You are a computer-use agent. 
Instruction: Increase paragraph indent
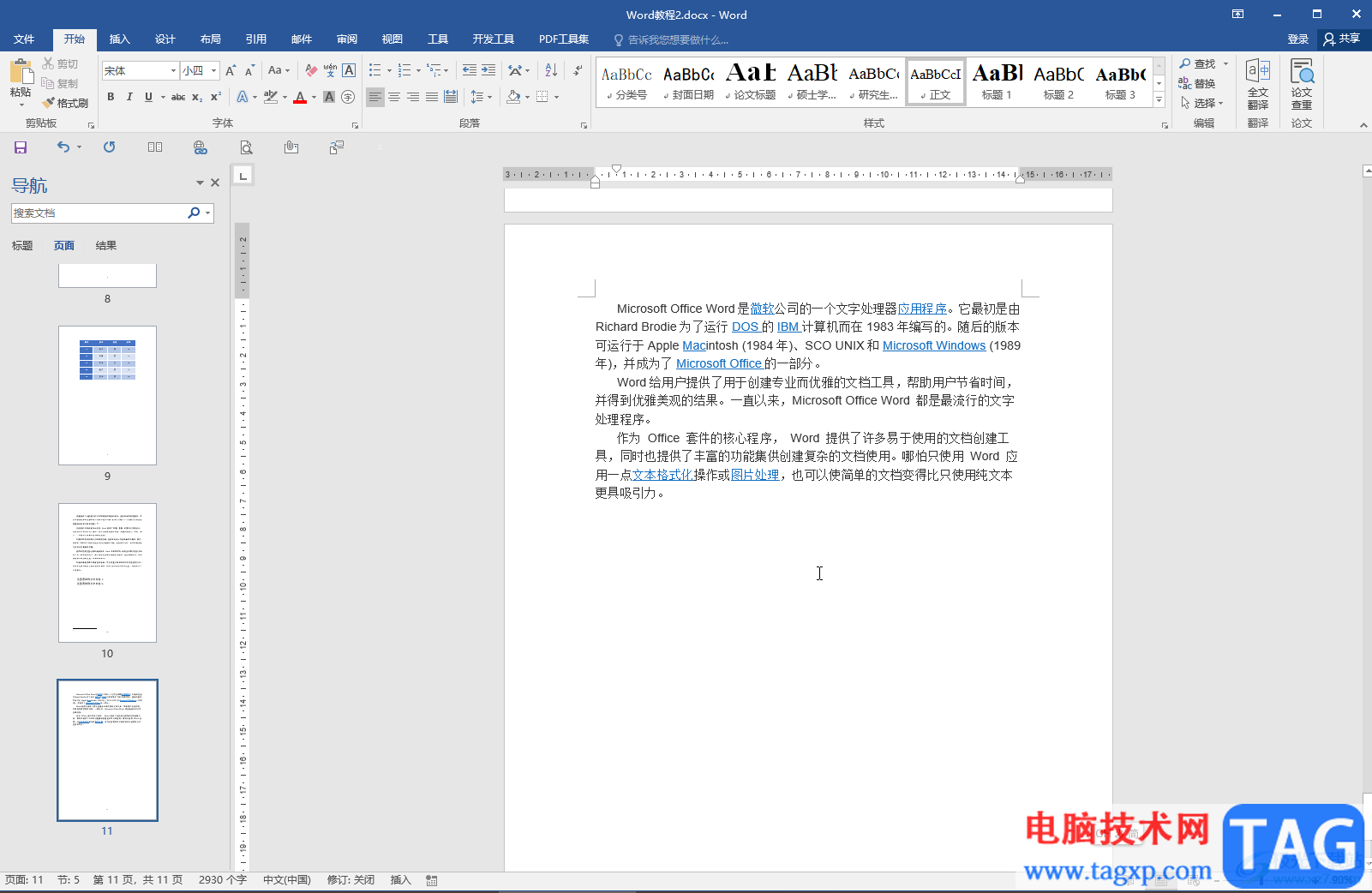(488, 70)
